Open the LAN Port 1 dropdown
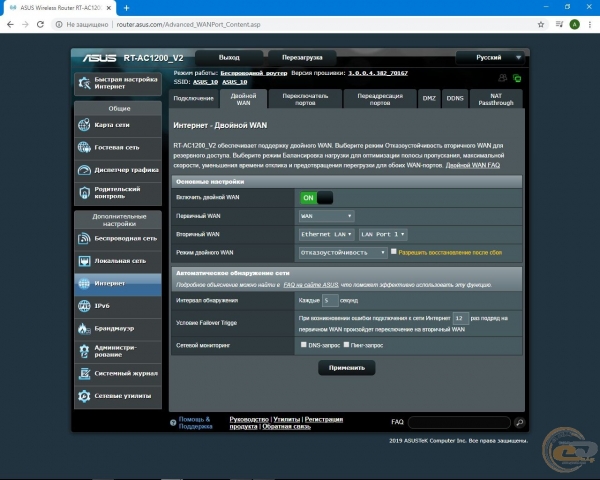The width and height of the screenshot is (600, 480). click(383, 234)
